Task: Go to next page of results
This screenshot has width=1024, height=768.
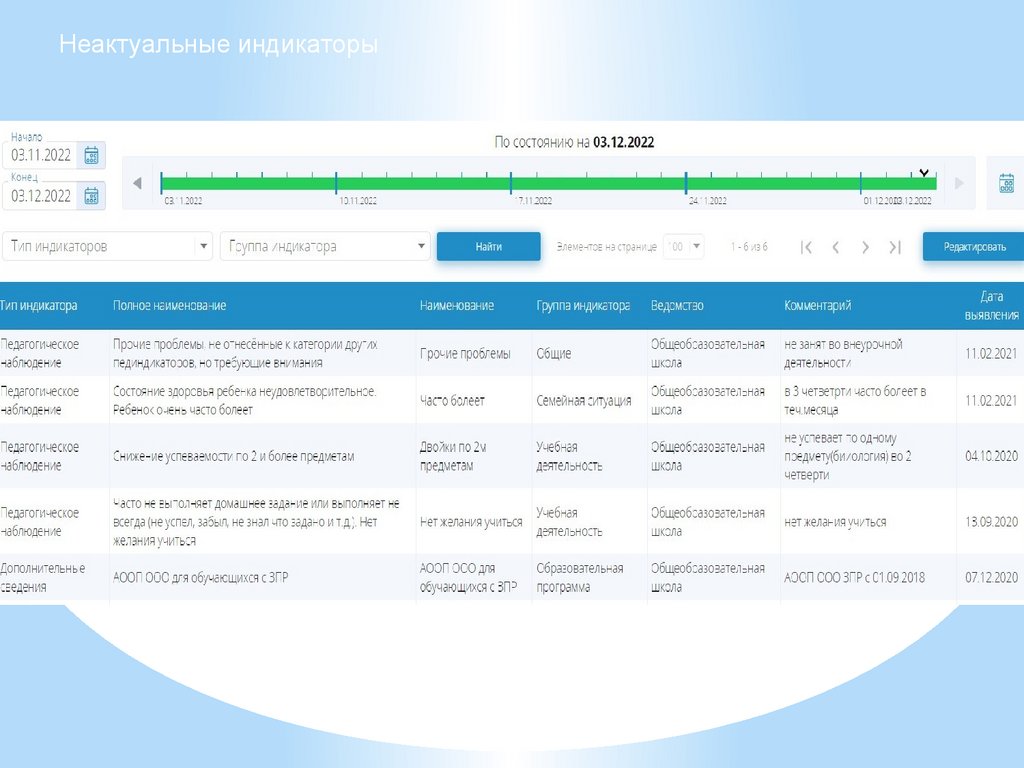Action: tap(865, 247)
